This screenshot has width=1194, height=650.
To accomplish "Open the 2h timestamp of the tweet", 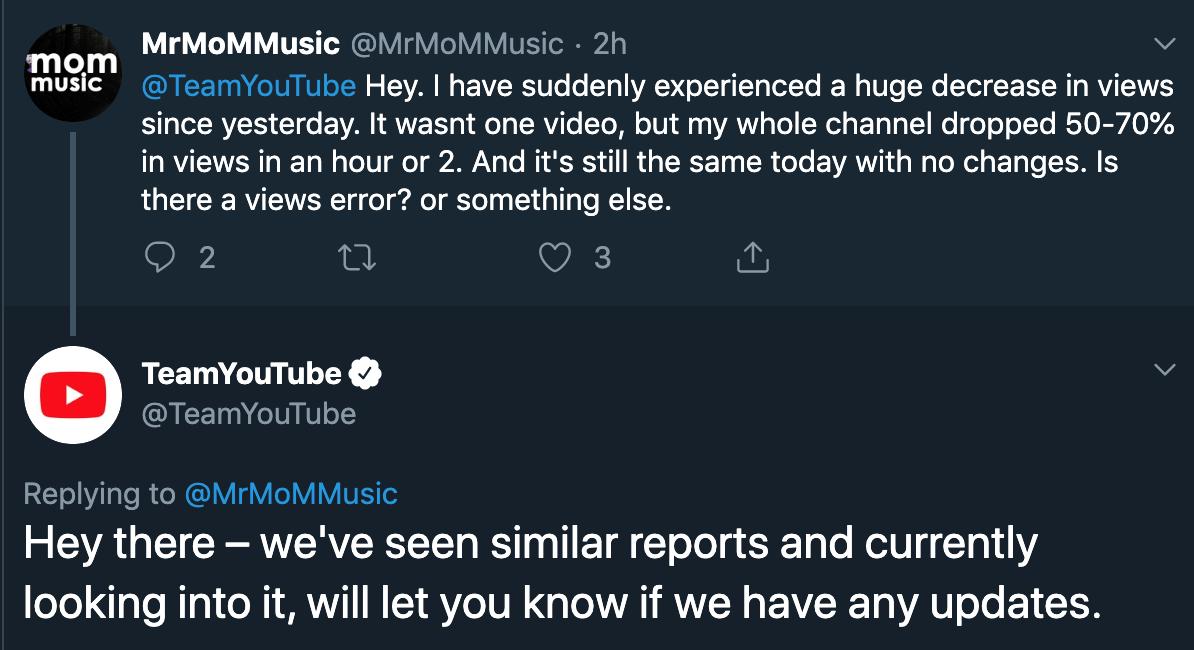I will 609,44.
